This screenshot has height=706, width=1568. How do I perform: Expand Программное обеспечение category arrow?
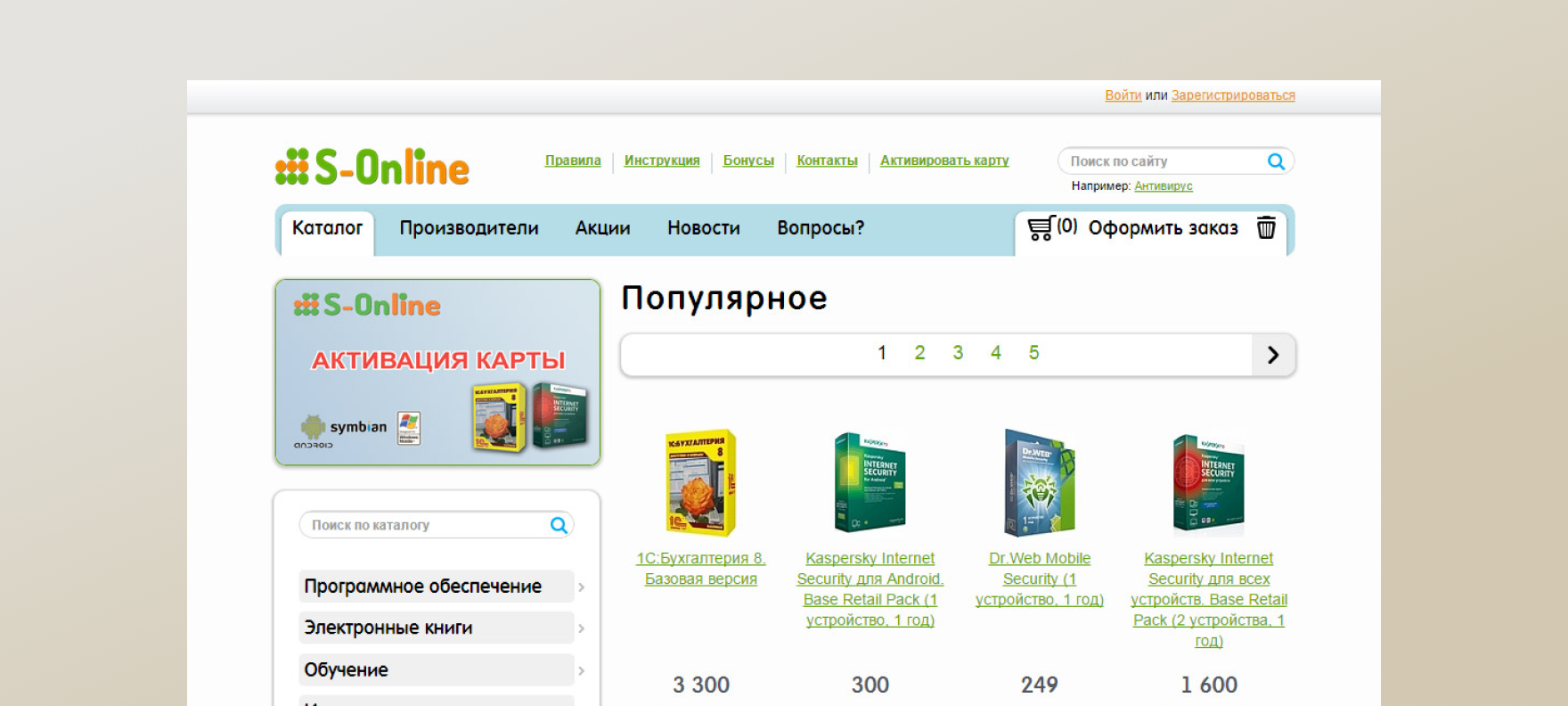click(581, 587)
